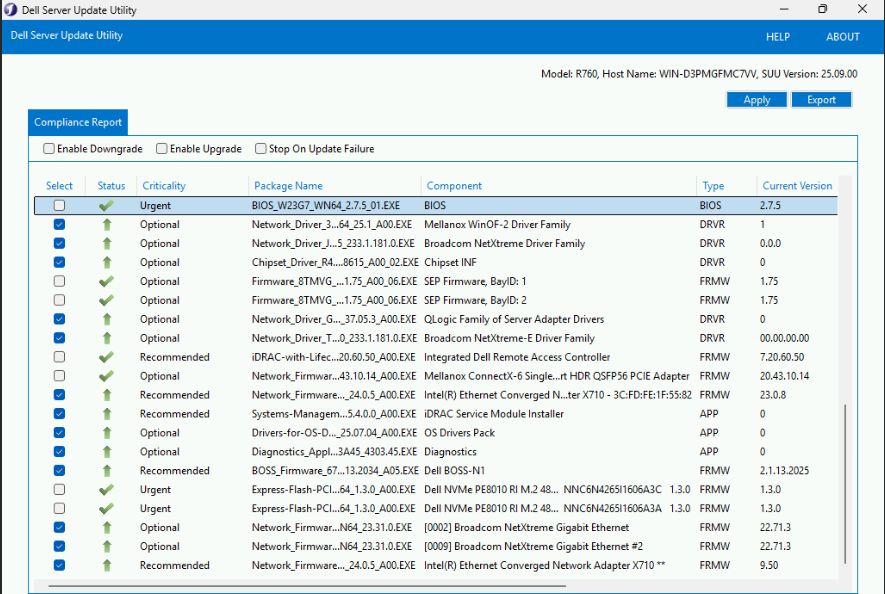Click current version value 00.00.00.00
This screenshot has height=594, width=885.
click(784, 338)
